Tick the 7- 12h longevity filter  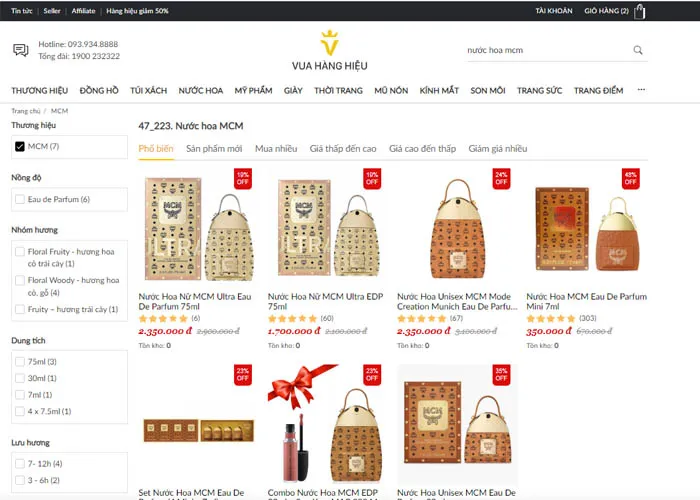point(20,463)
